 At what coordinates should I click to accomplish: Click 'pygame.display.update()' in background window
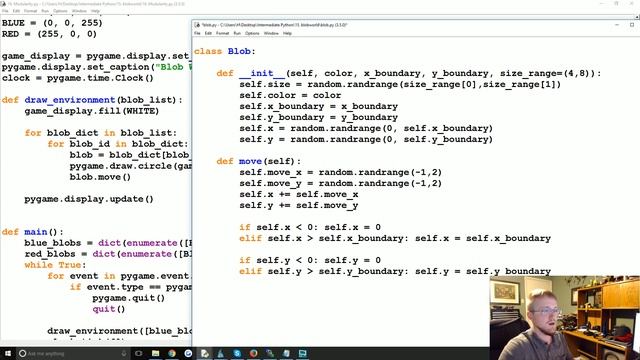click(x=89, y=200)
